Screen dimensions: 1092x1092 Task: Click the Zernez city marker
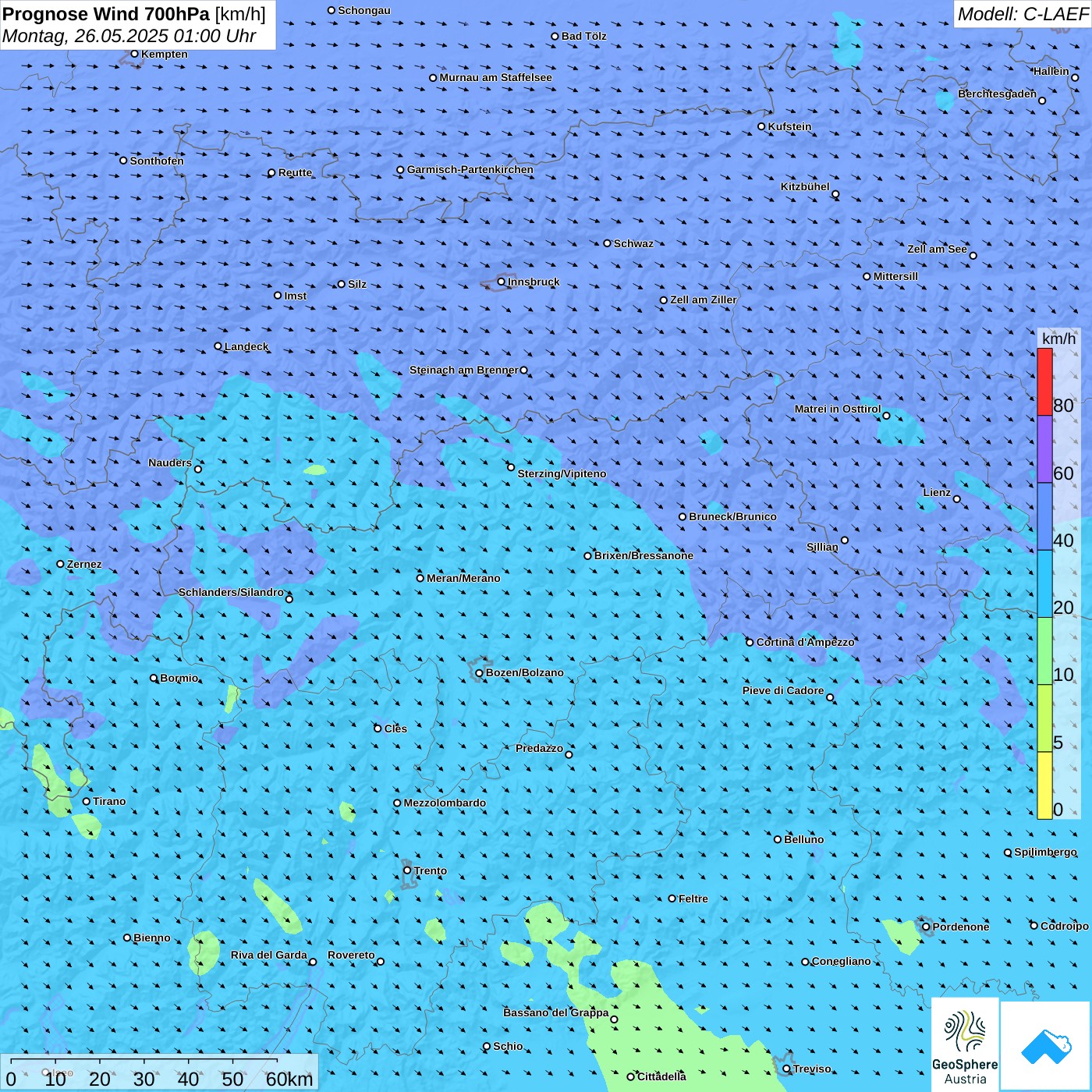61,564
